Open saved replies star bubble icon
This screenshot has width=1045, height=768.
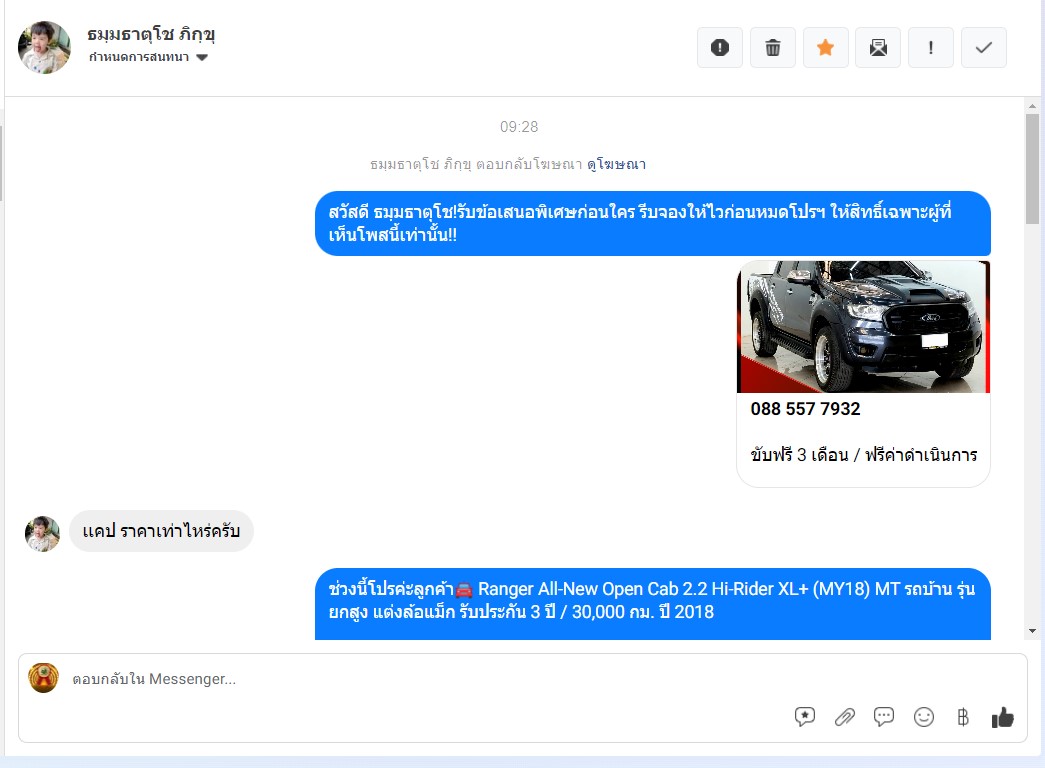point(804,717)
